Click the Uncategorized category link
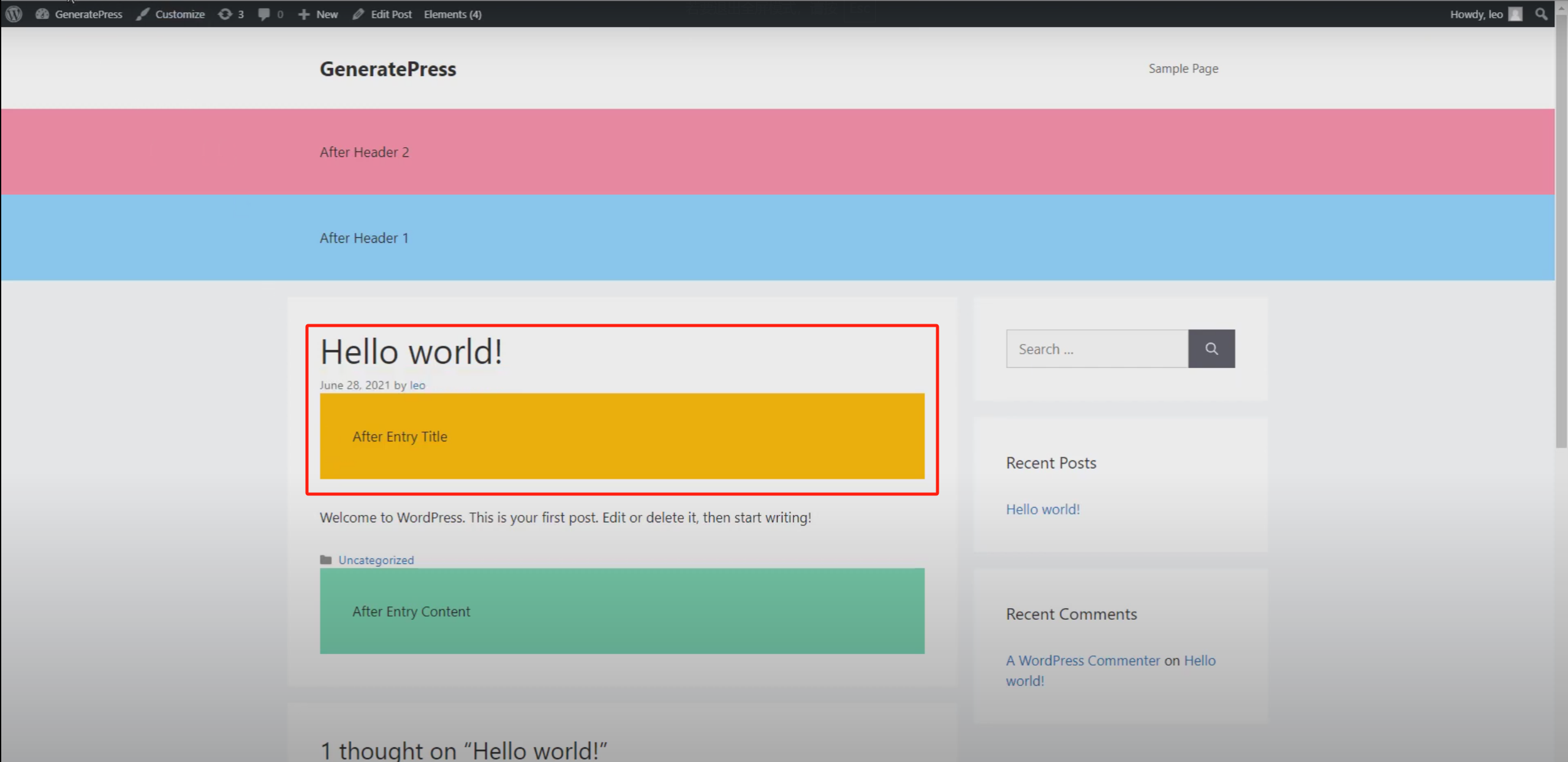Screen dimensions: 1568x762 [x=376, y=560]
